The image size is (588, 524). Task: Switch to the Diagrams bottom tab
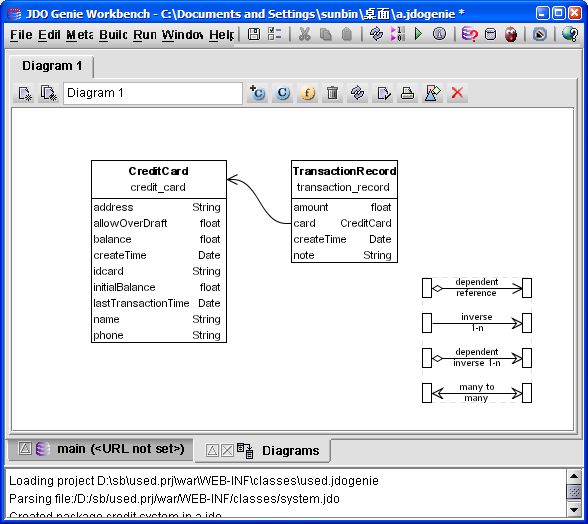tap(291, 450)
